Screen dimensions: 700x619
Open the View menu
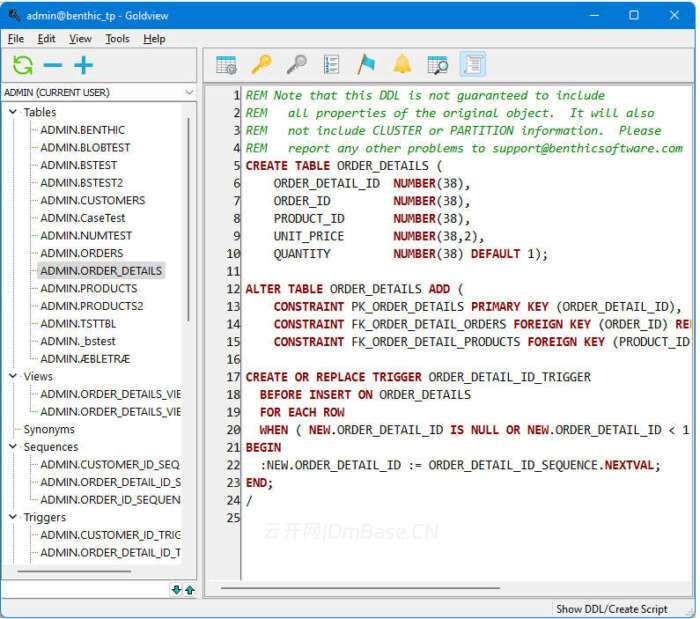click(x=80, y=39)
